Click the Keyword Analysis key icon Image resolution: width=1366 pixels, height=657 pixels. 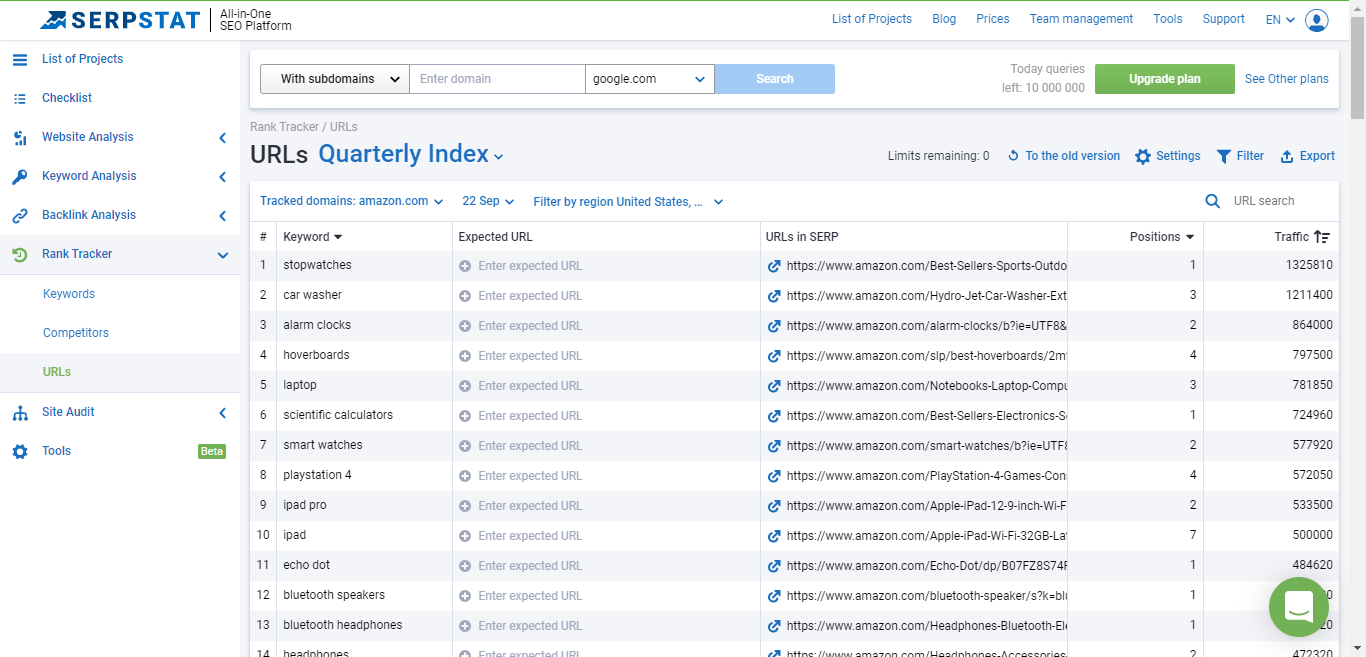click(20, 177)
